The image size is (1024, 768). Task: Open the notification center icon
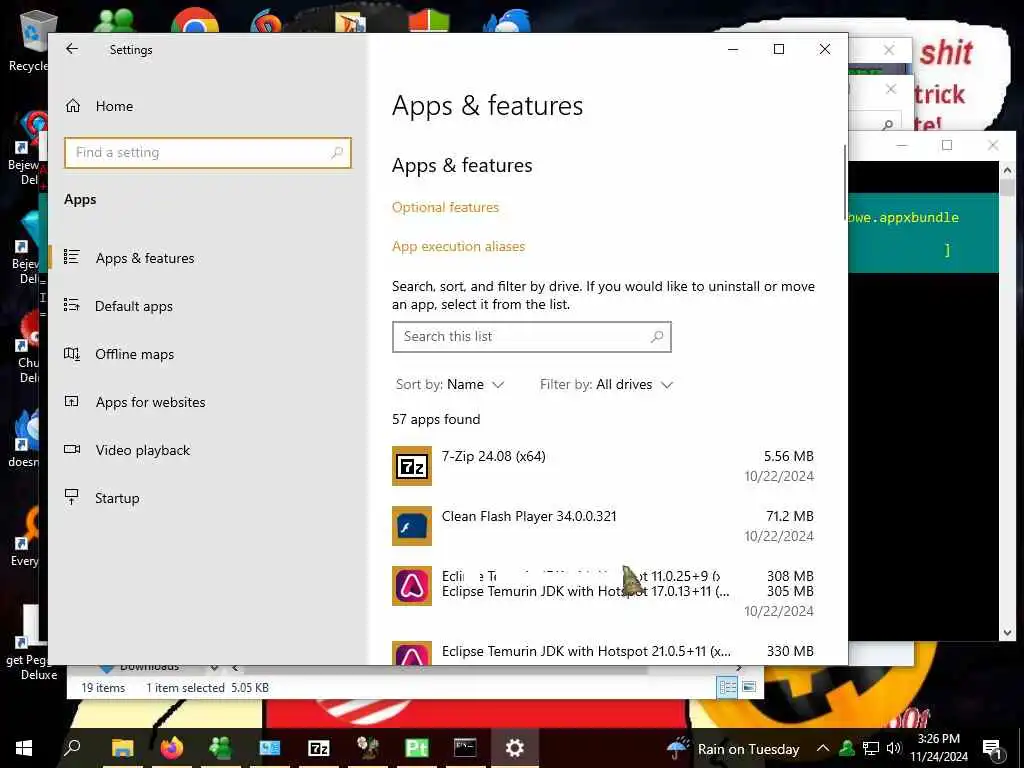tap(992, 749)
